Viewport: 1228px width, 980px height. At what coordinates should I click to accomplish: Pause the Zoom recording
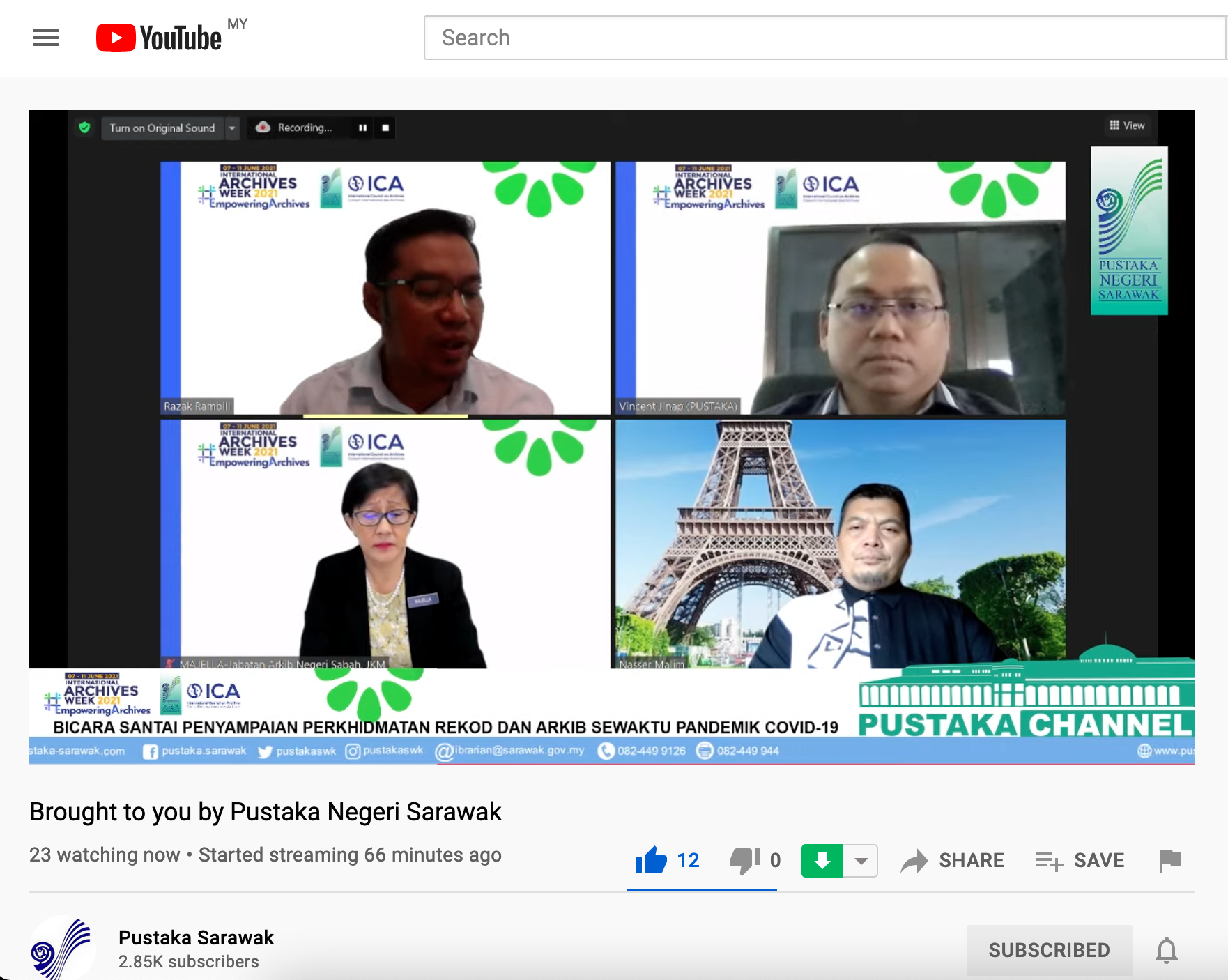click(x=362, y=128)
